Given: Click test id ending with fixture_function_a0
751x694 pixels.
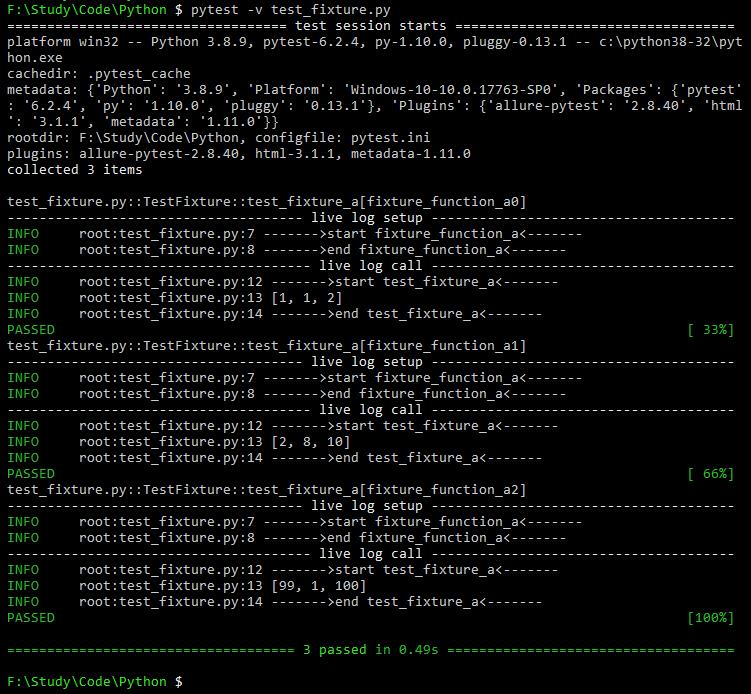Looking at the screenshot, I should (267, 202).
